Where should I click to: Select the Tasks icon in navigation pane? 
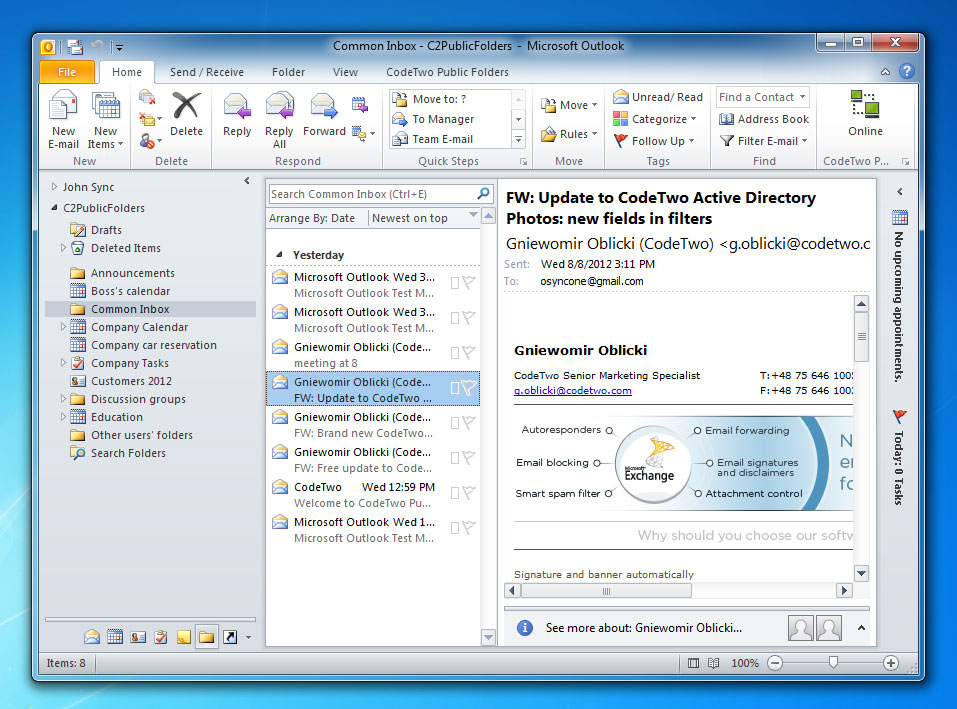tap(160, 637)
